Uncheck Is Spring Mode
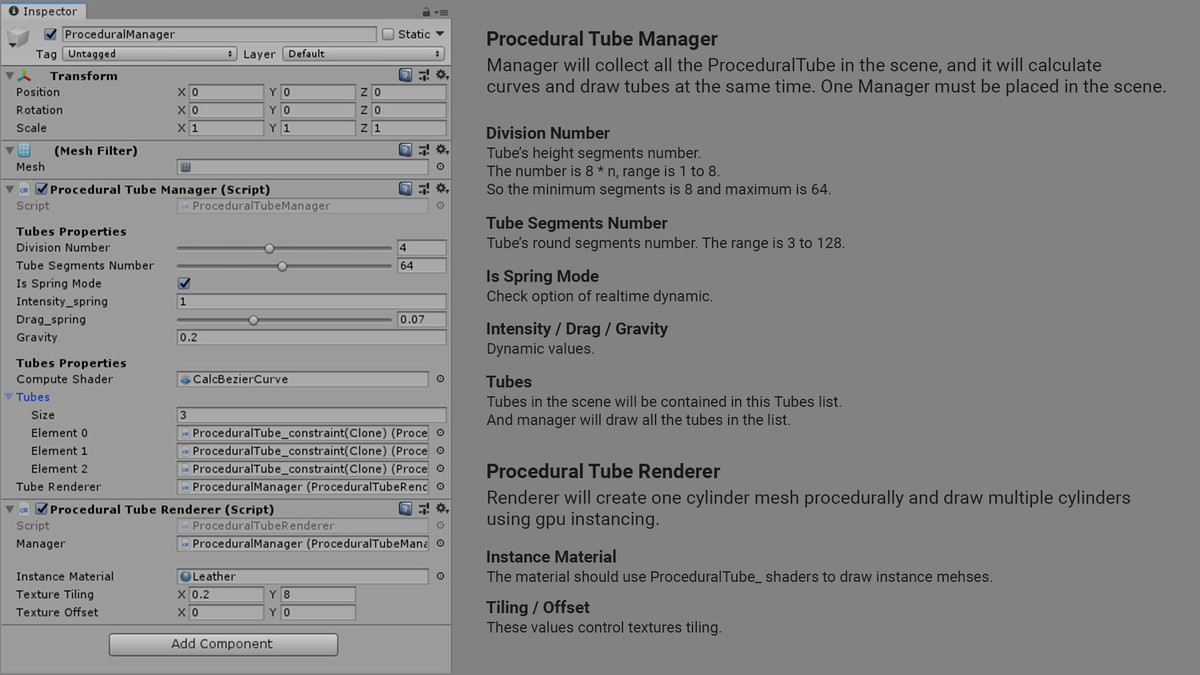Screen dimensions: 1200x675 click(x=183, y=283)
